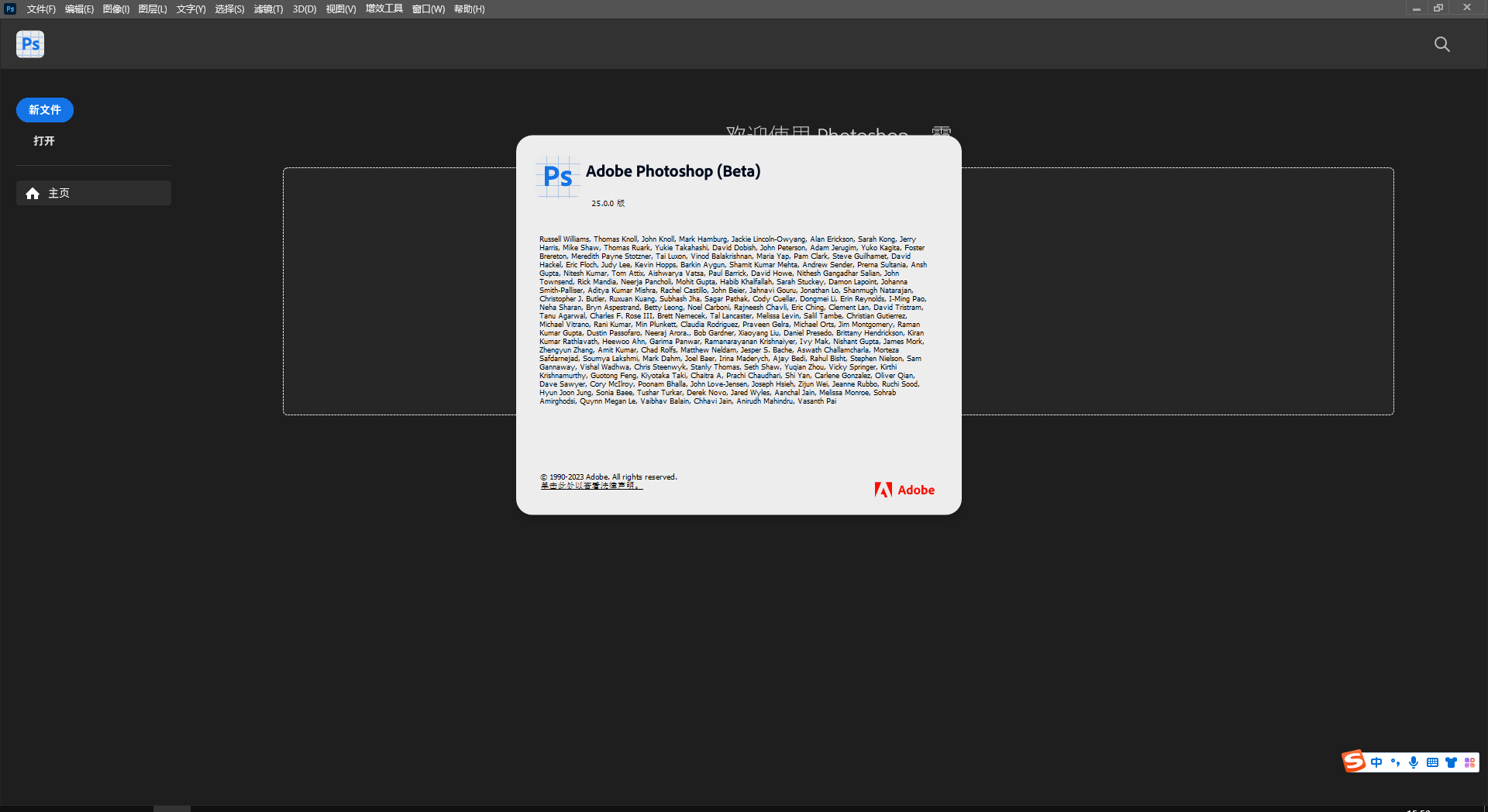Viewport: 1488px width, 812px height.
Task: Open the search magnifier icon
Action: (1441, 44)
